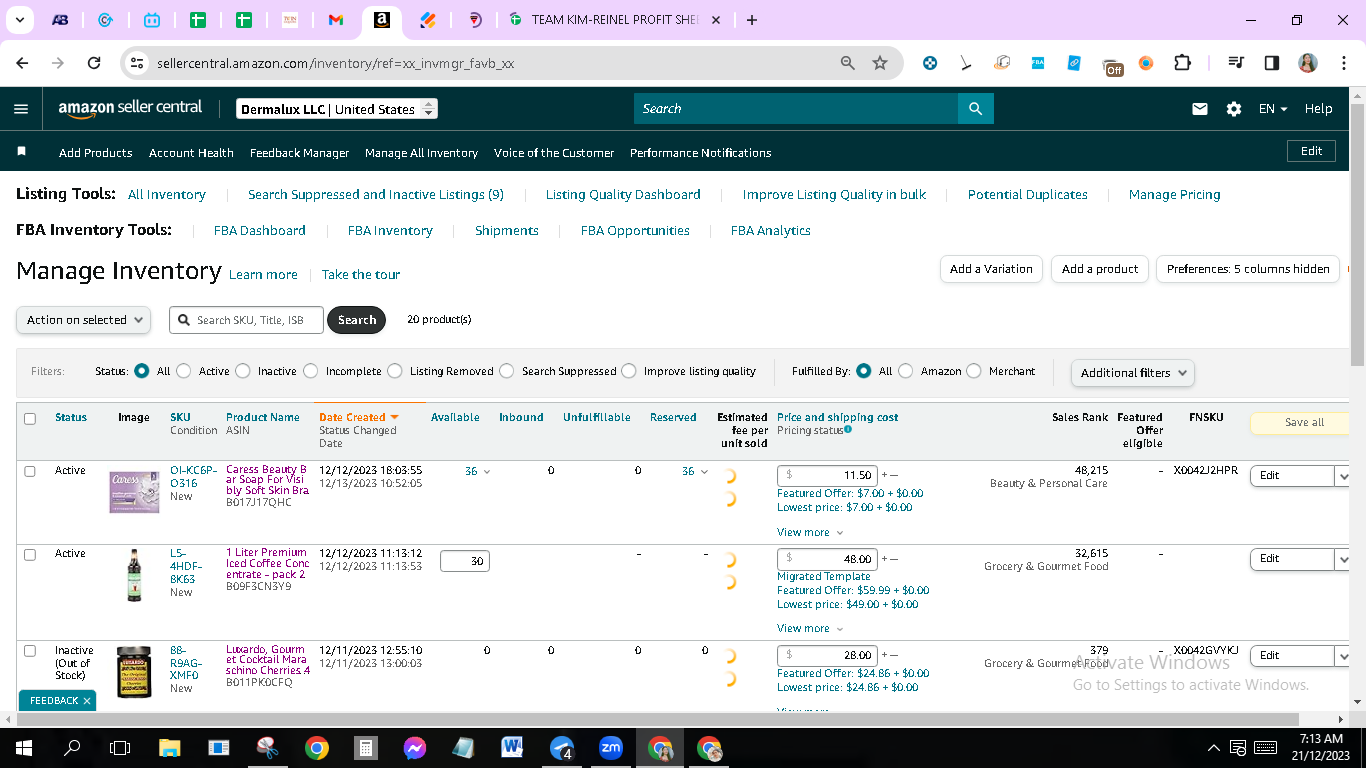Check the select-all checkbox in table header
This screenshot has height=768, width=1366.
click(x=30, y=419)
